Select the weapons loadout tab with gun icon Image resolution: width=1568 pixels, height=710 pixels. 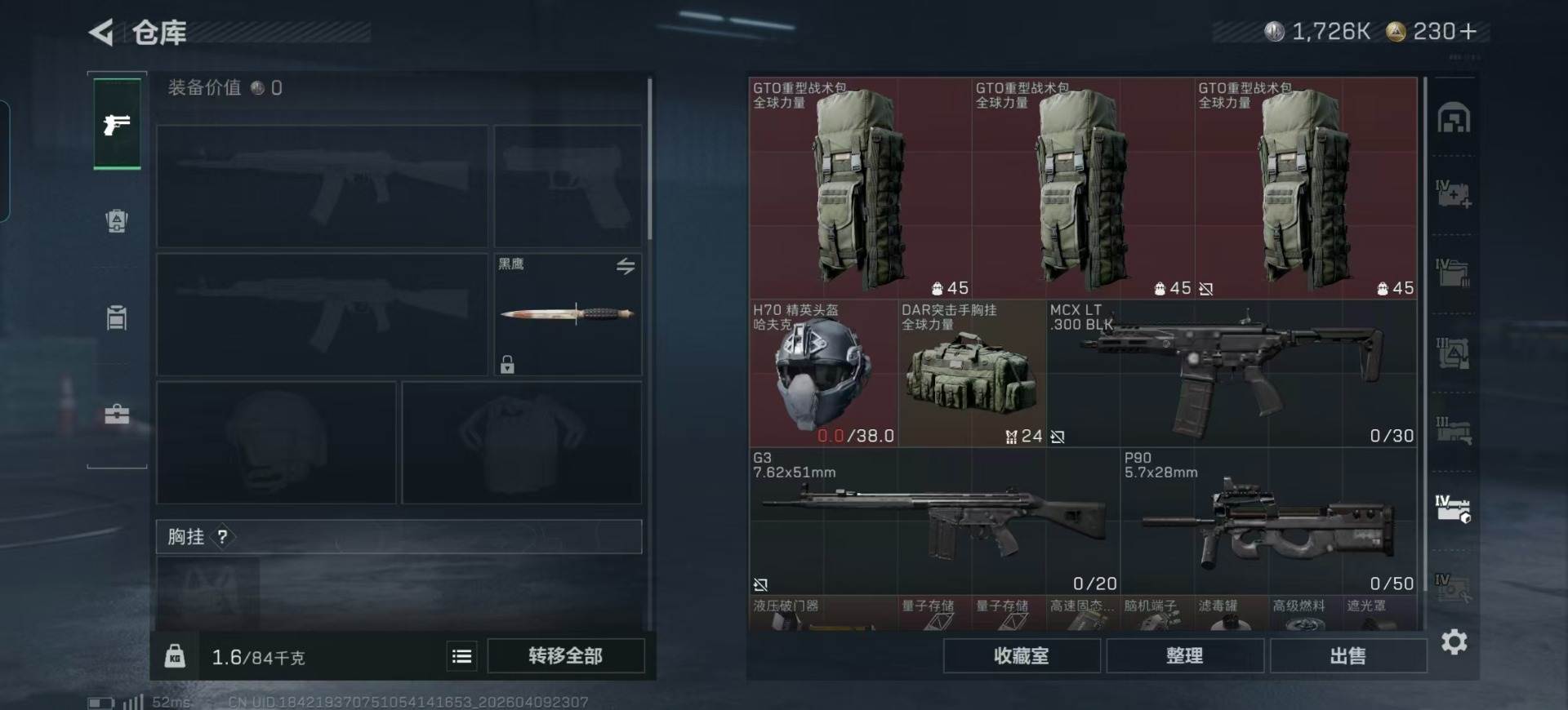pyautogui.click(x=117, y=124)
